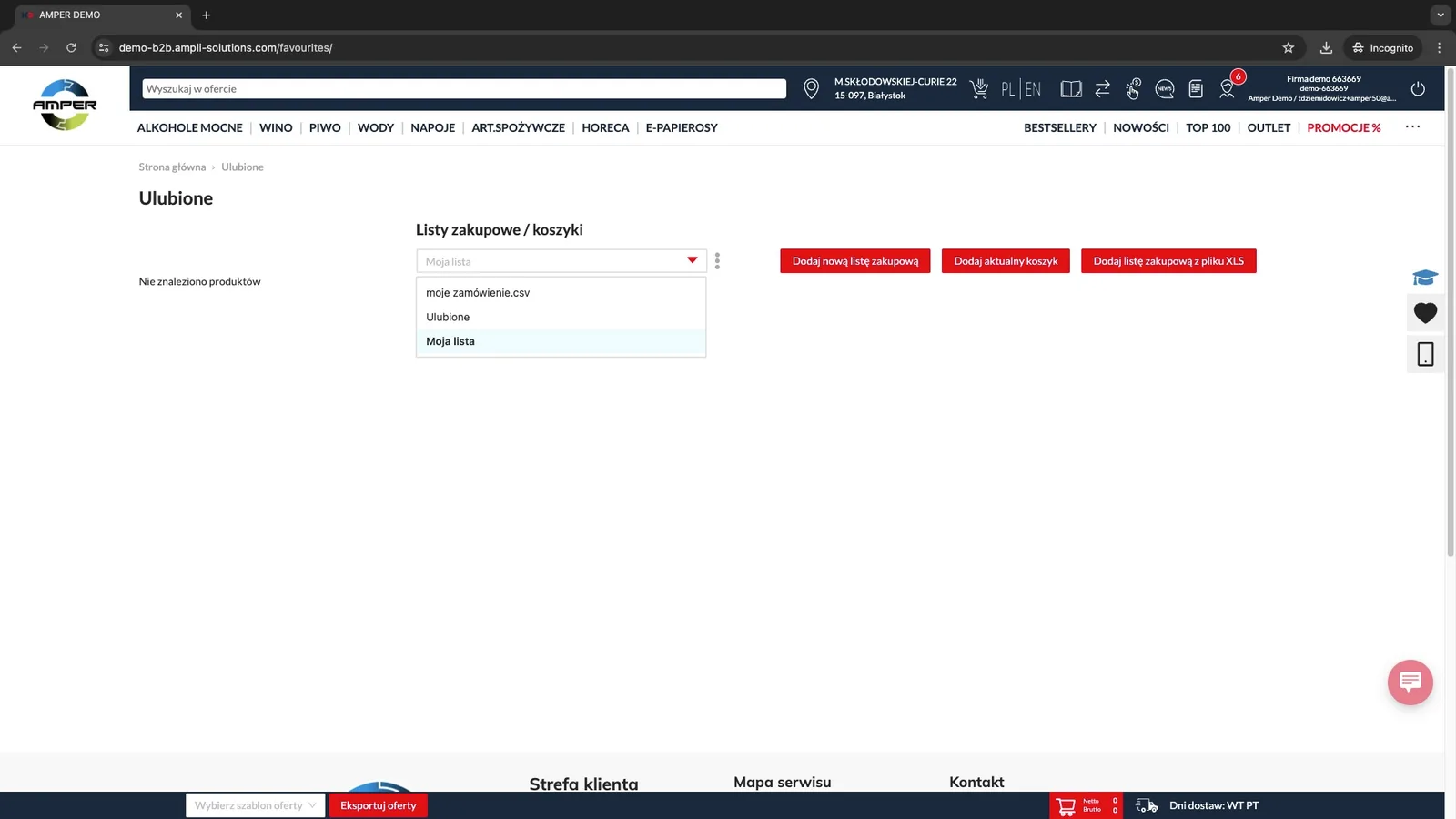Focus the Wyszukaj w ofercie search field
Viewport: 1456px width, 819px height.
pos(464,88)
